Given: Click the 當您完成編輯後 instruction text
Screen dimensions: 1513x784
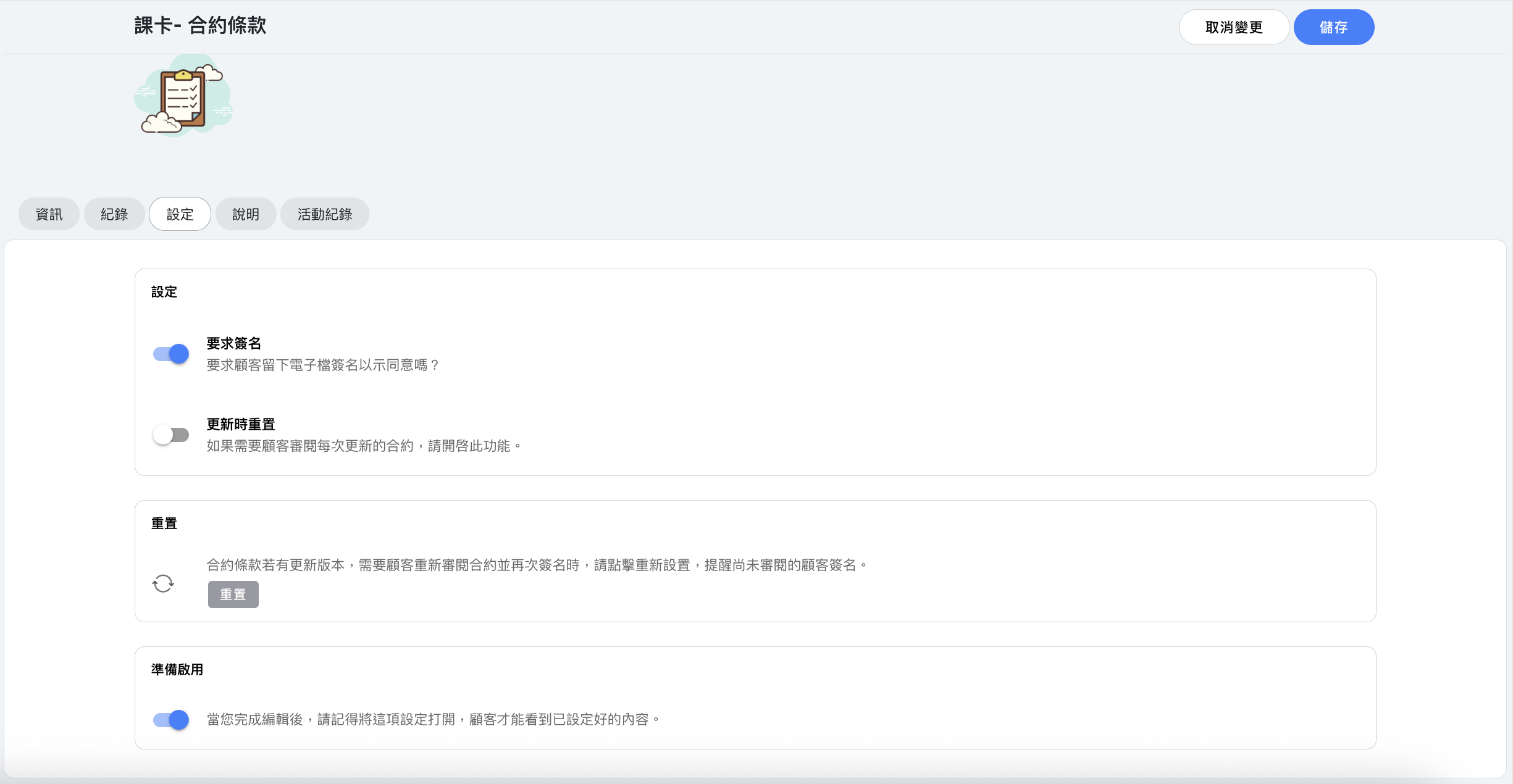Looking at the screenshot, I should point(433,719).
